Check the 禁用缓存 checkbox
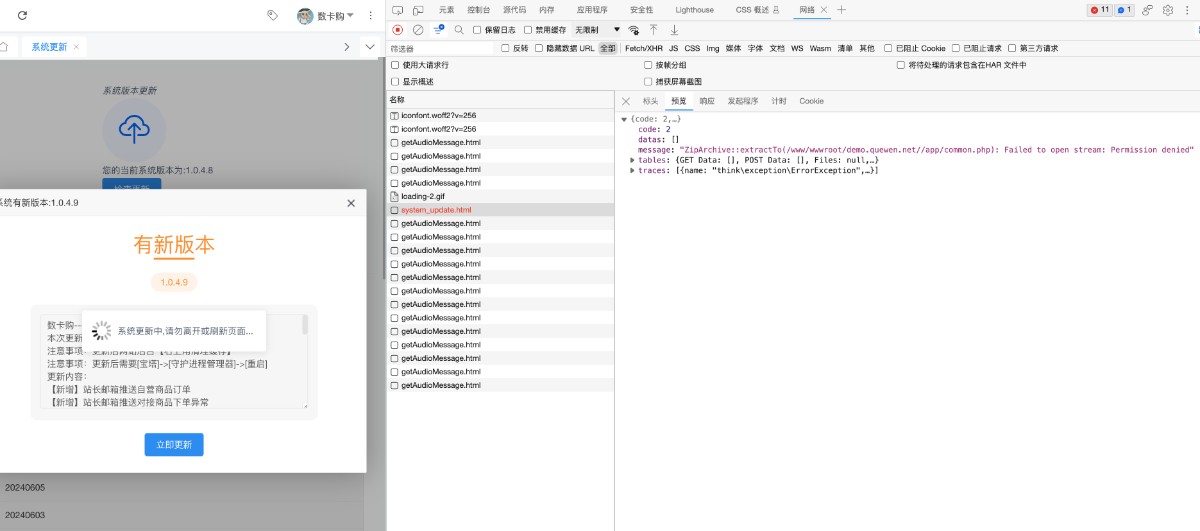 click(528, 30)
